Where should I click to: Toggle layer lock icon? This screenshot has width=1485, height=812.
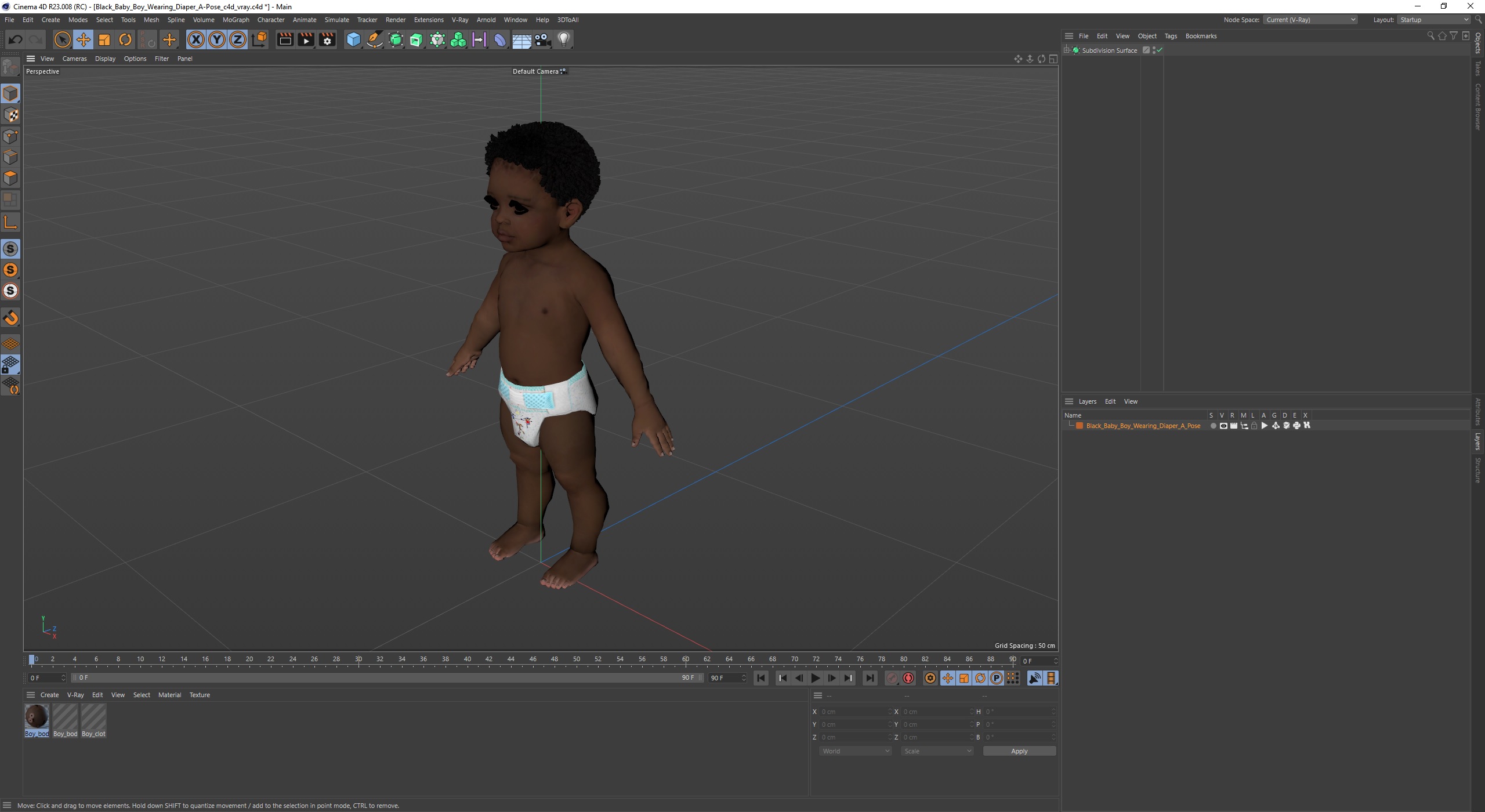coord(1254,426)
